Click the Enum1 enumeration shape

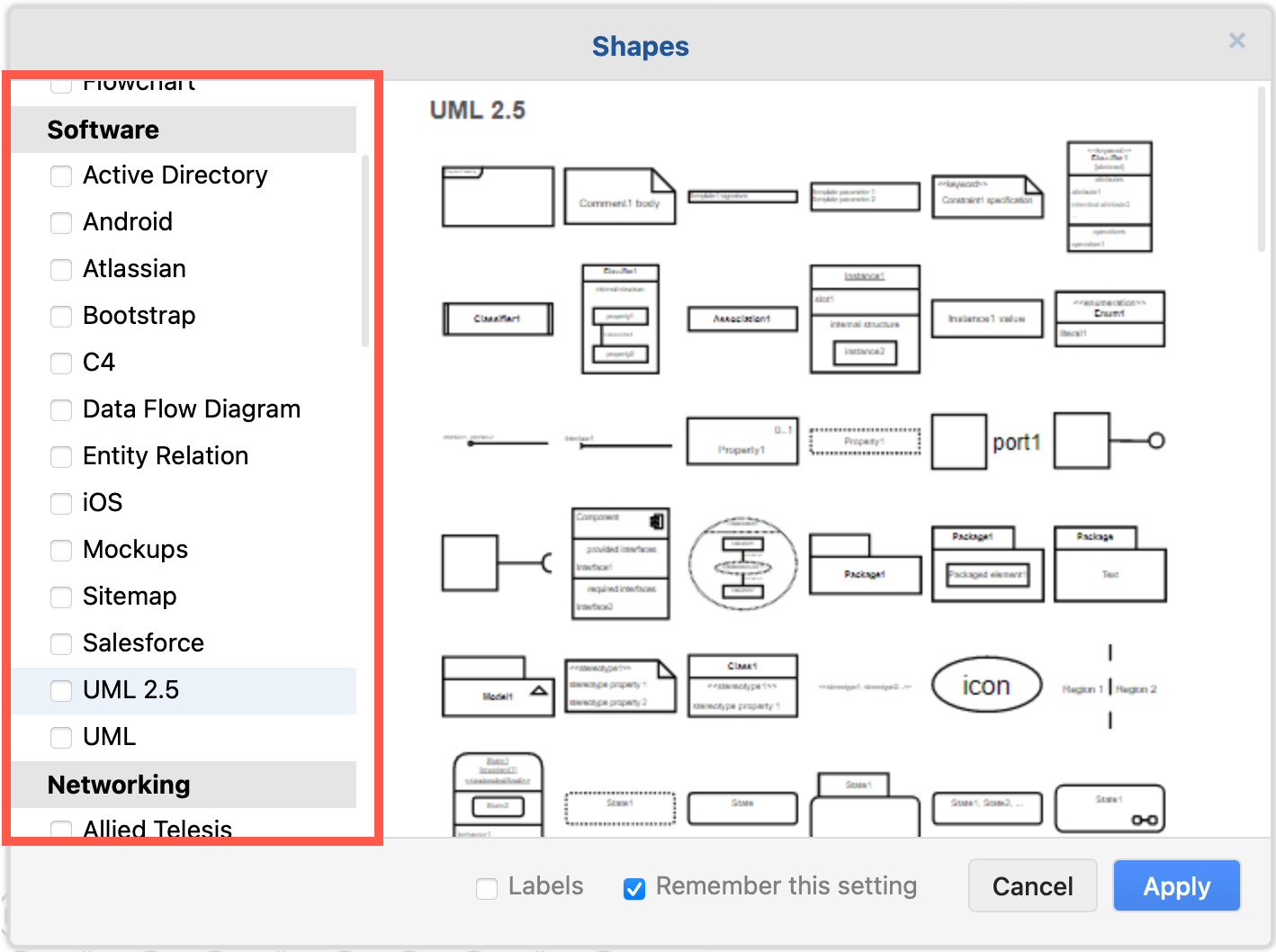(x=1109, y=317)
